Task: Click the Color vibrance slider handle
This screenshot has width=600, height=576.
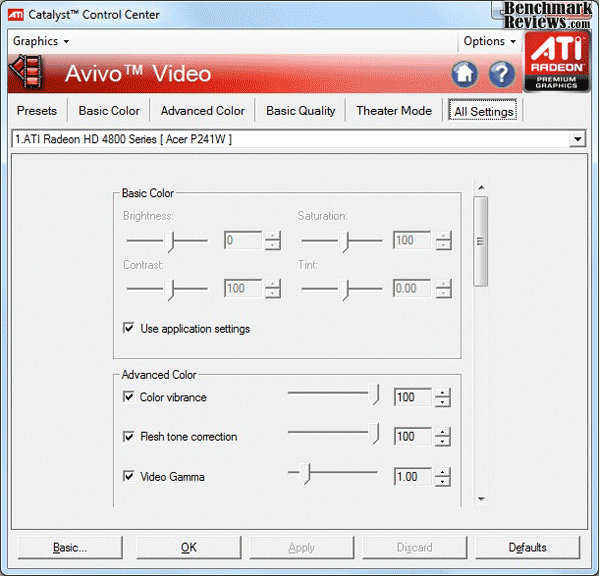Action: 374,394
